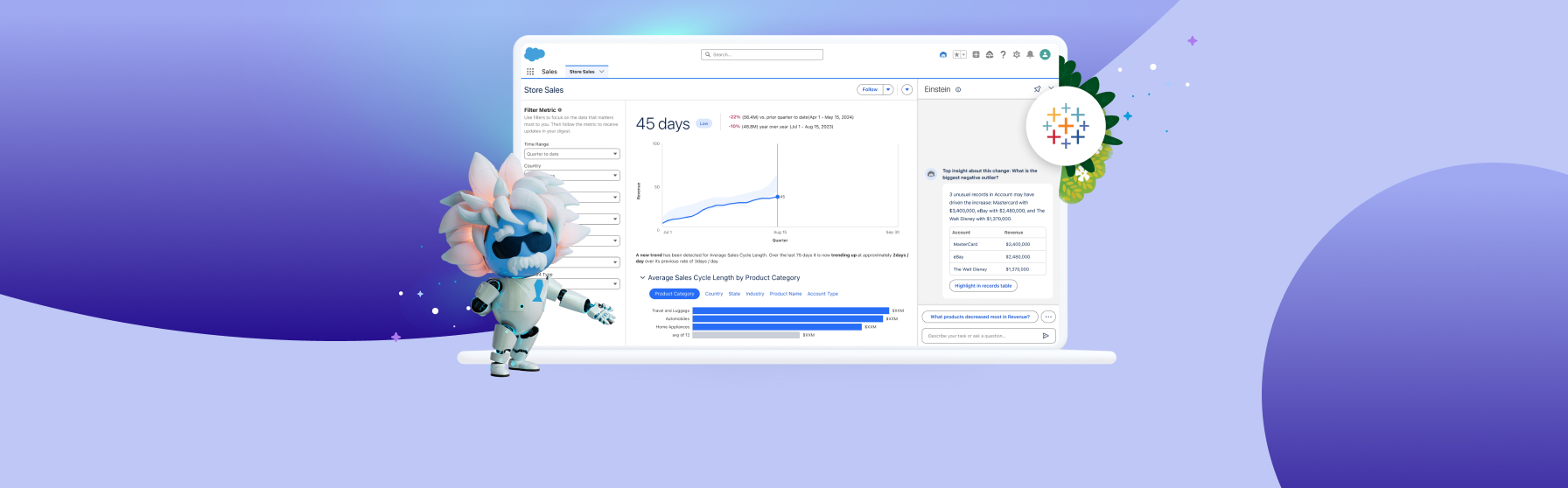Switch to the Industry breakdown tab
This screenshot has height=488, width=1568.
755,294
